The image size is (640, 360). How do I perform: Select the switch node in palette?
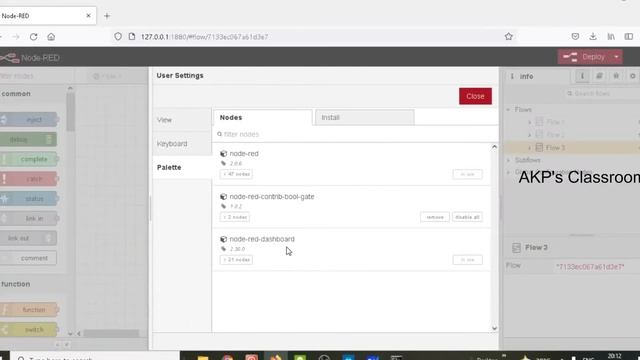pos(29,329)
